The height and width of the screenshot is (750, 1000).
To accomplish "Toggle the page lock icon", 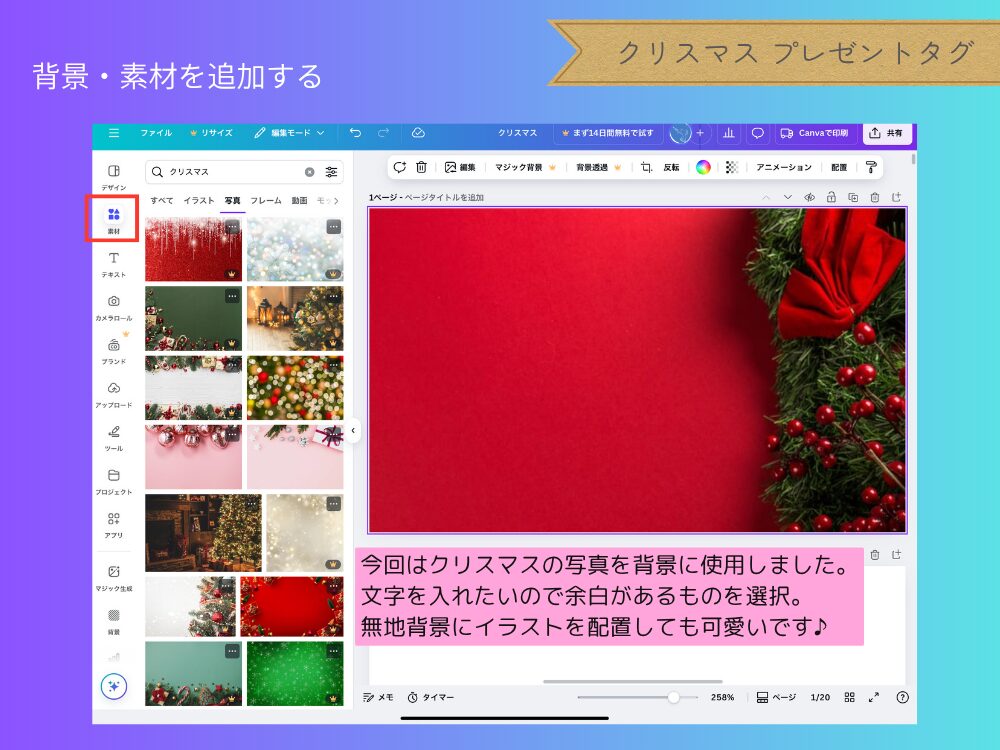I will tap(832, 197).
